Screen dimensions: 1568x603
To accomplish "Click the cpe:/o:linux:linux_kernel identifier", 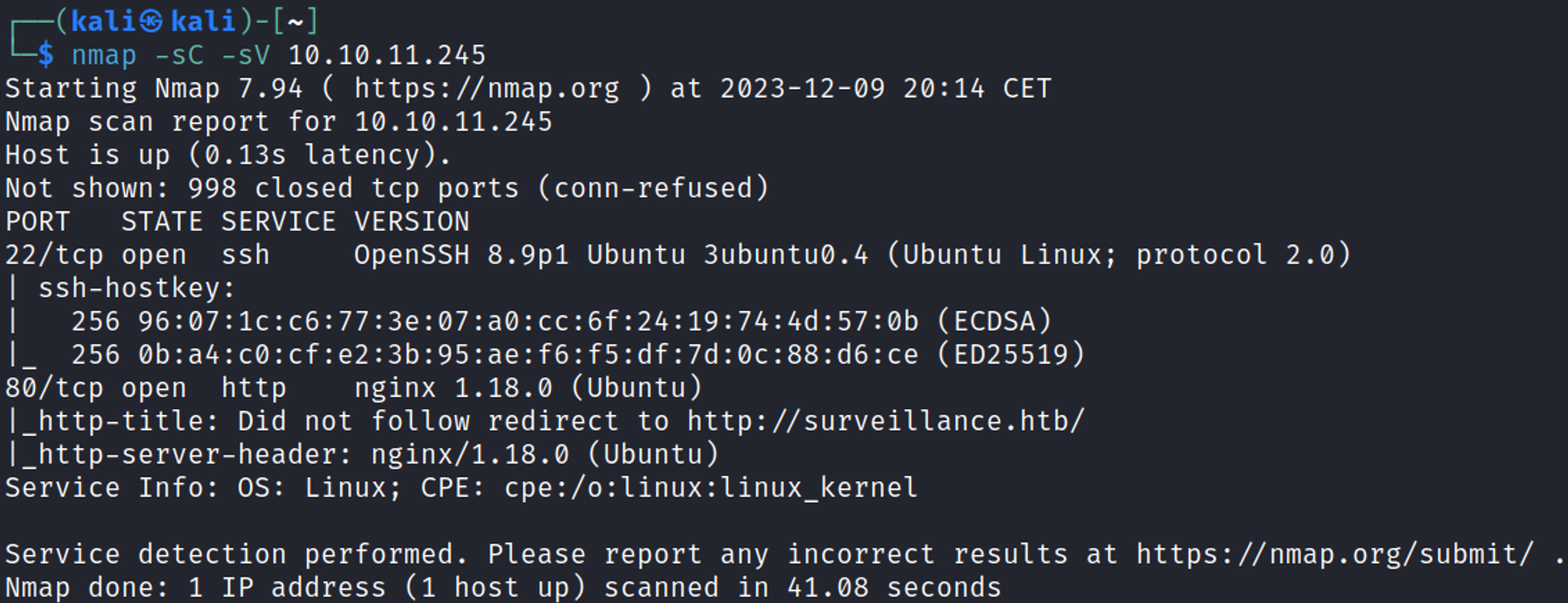I will [x=710, y=488].
